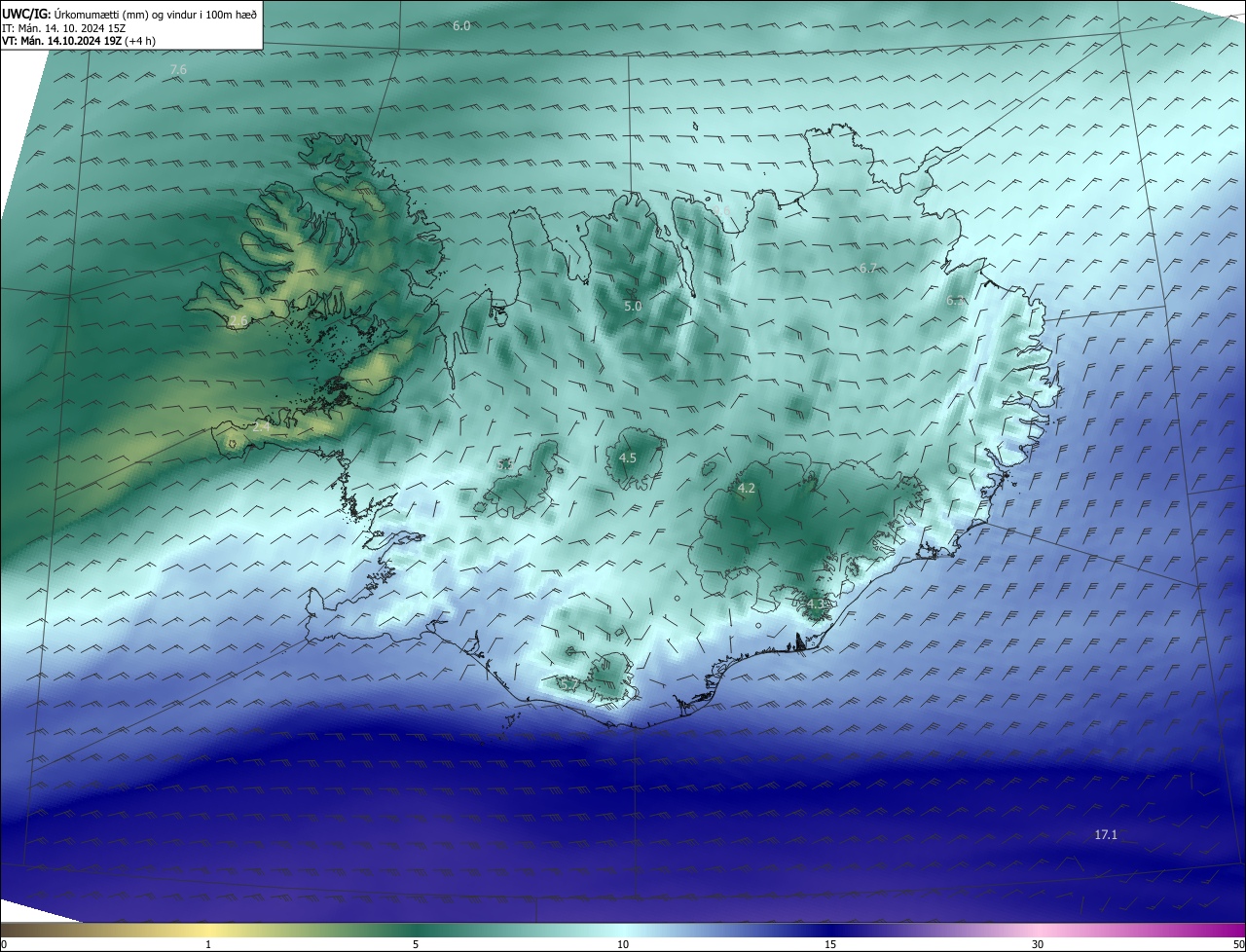Click the 50 tick on the color scale
The width and height of the screenshot is (1246, 952).
click(1238, 944)
